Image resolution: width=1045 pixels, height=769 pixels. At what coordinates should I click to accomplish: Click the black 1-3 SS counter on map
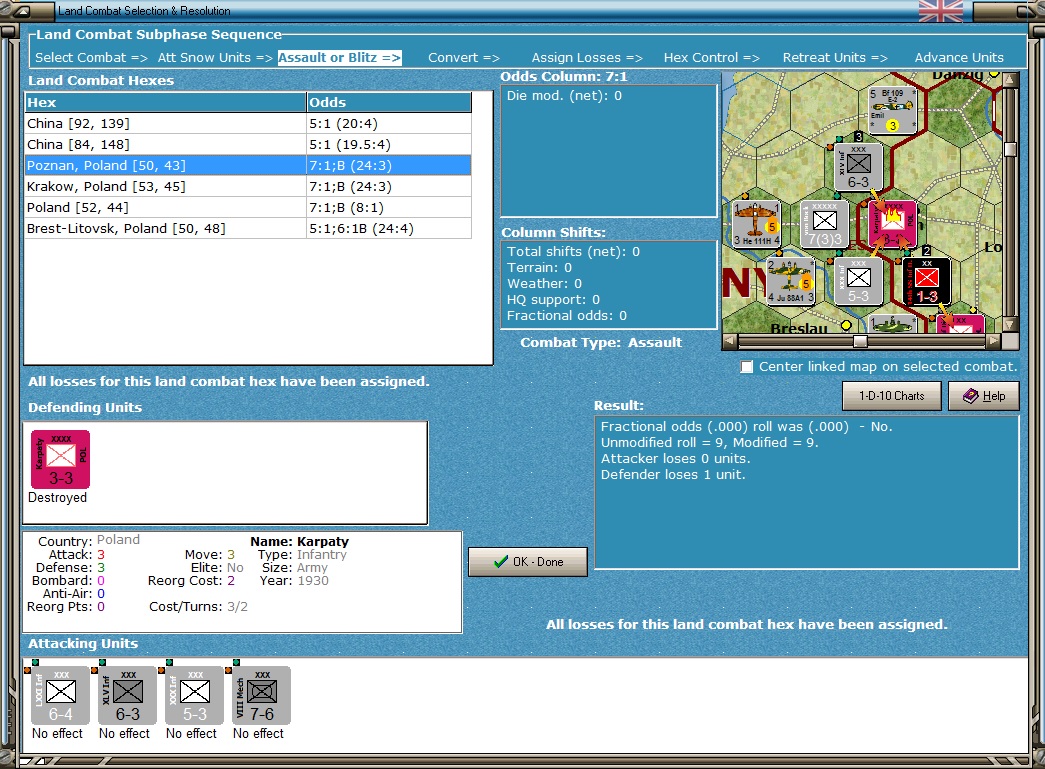pos(926,281)
